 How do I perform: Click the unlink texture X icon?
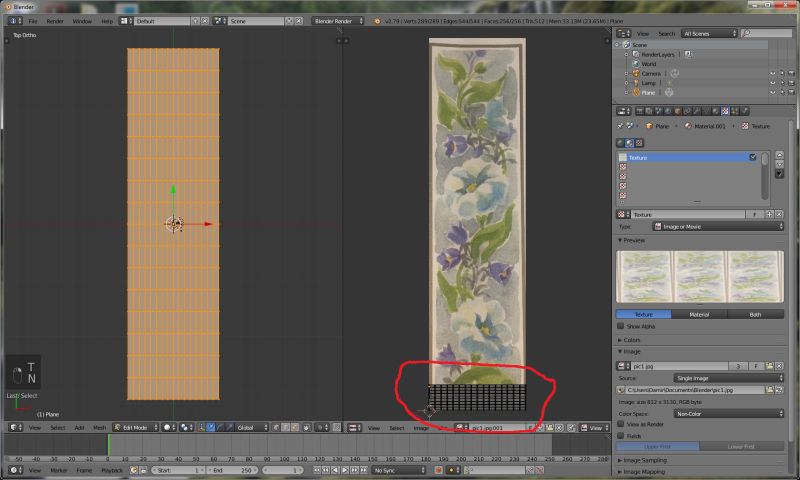tap(779, 214)
